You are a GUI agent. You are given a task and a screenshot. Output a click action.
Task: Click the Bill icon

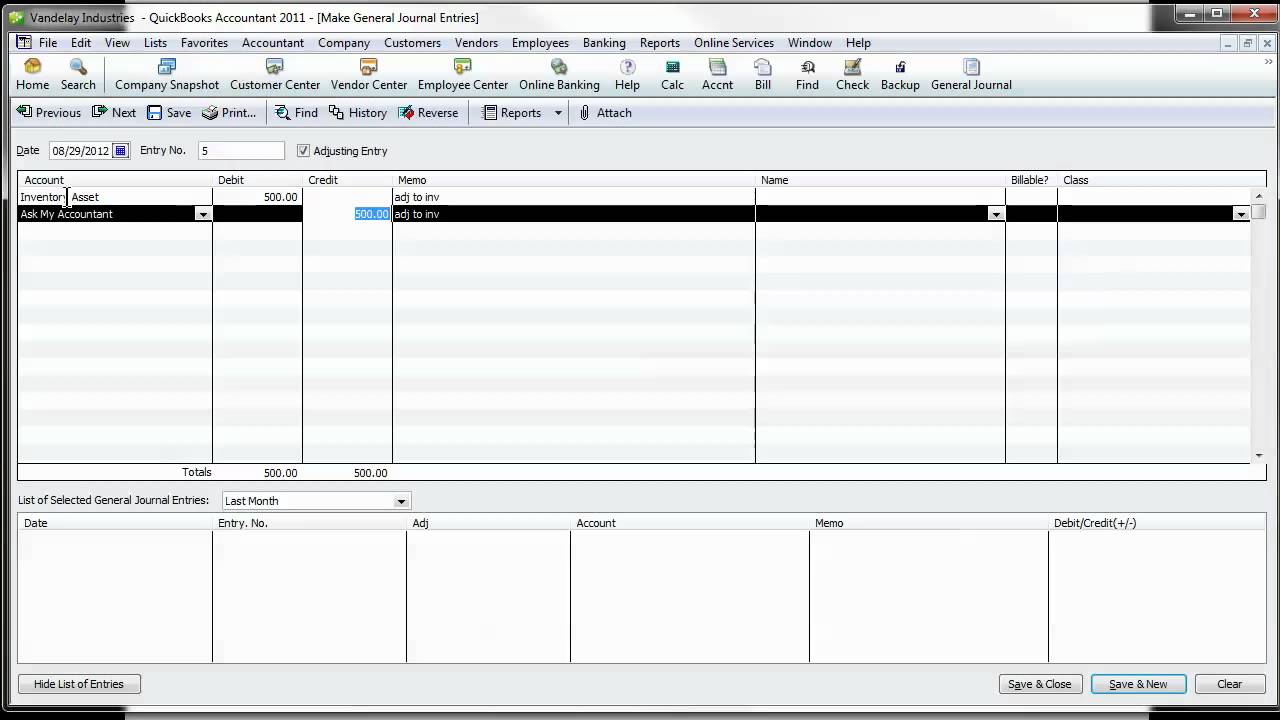[x=763, y=75]
